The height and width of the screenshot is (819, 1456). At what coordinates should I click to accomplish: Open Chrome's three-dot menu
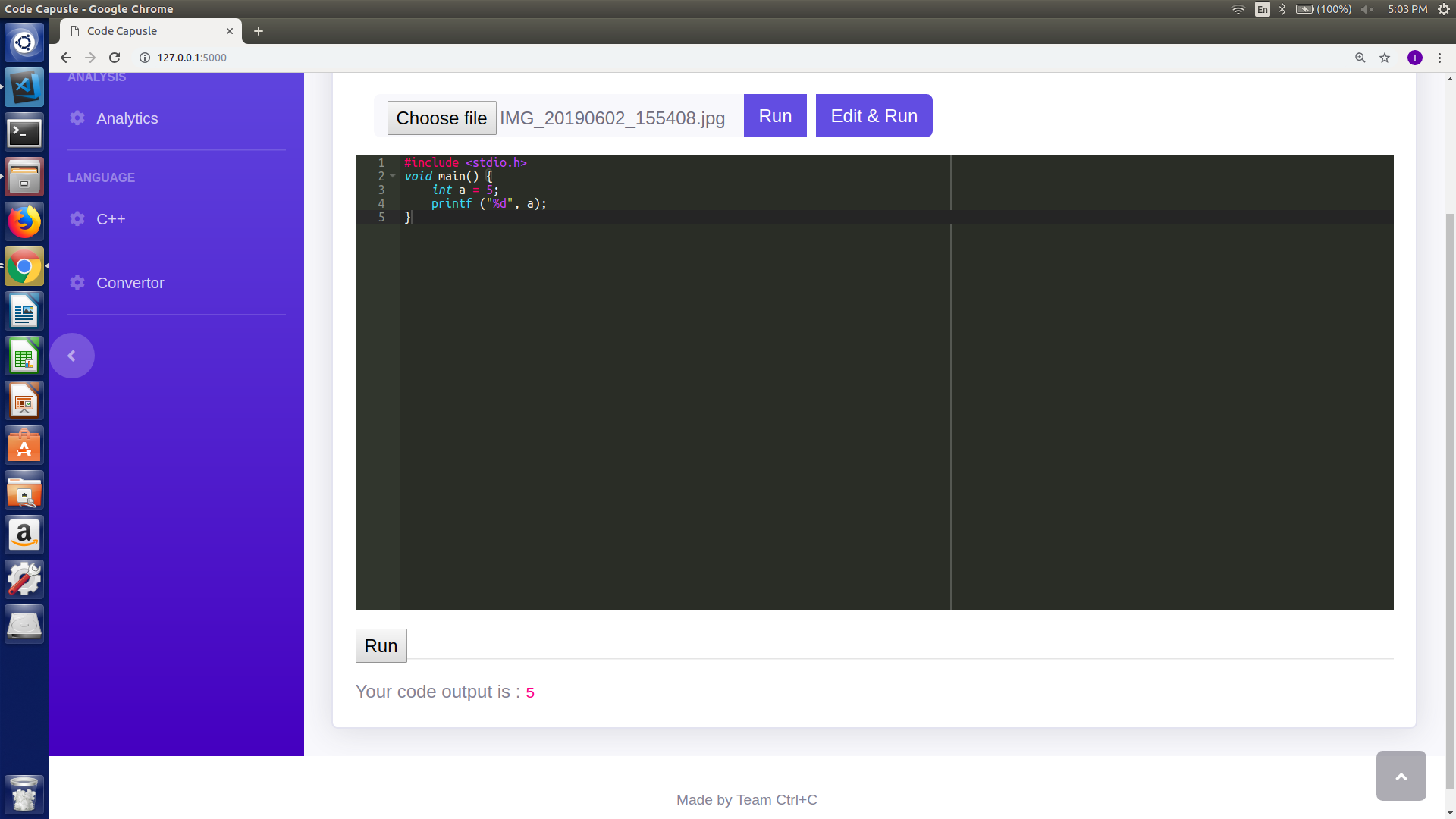point(1439,58)
